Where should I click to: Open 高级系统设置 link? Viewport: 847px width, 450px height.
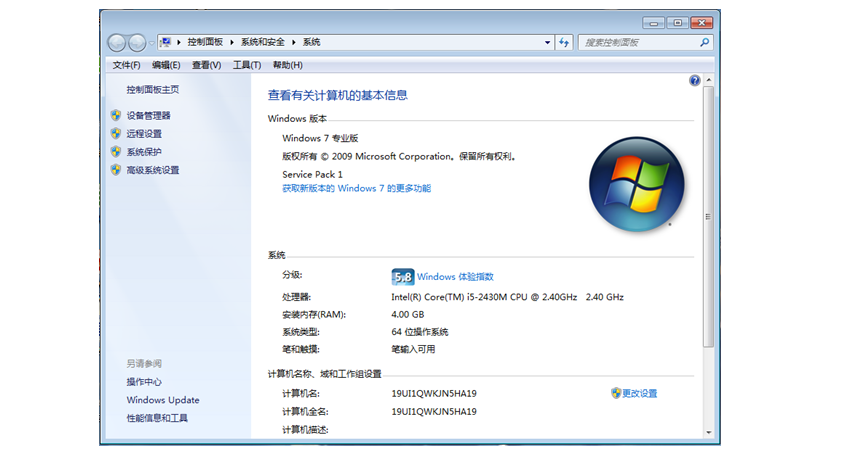pos(153,170)
